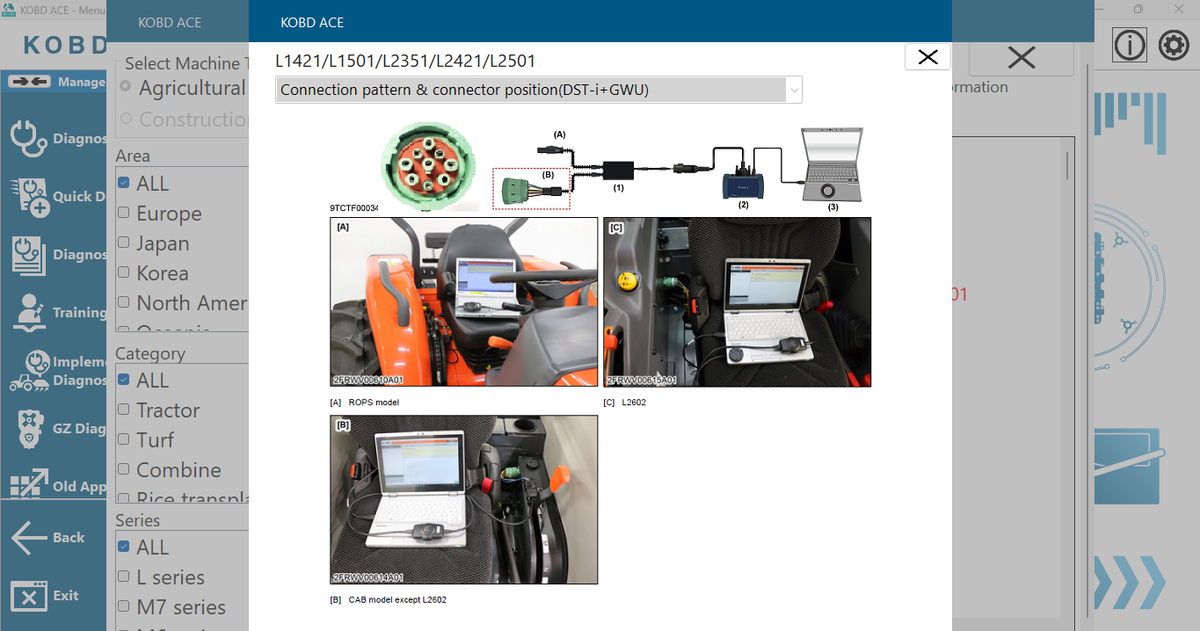Click the laptop (3) in the wiring diagram
Viewport: 1200px width, 631px height.
(x=832, y=166)
